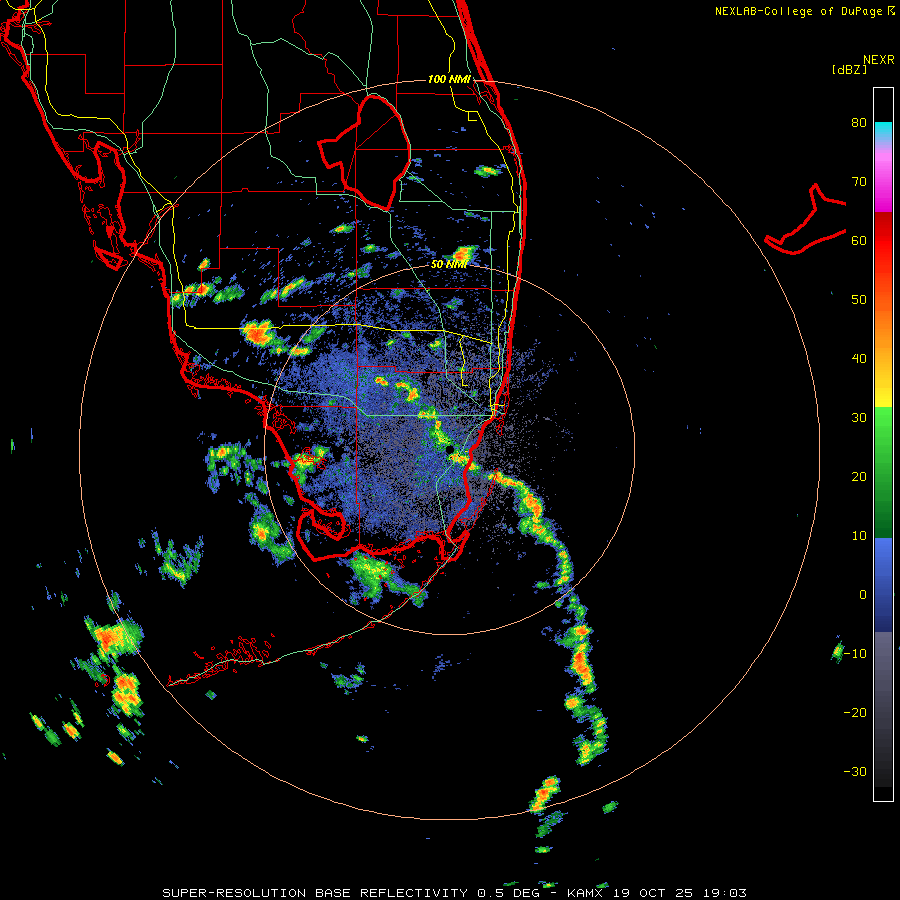Click the cyan top of the color bar
Image resolution: width=900 pixels, height=900 pixels.
(x=883, y=131)
